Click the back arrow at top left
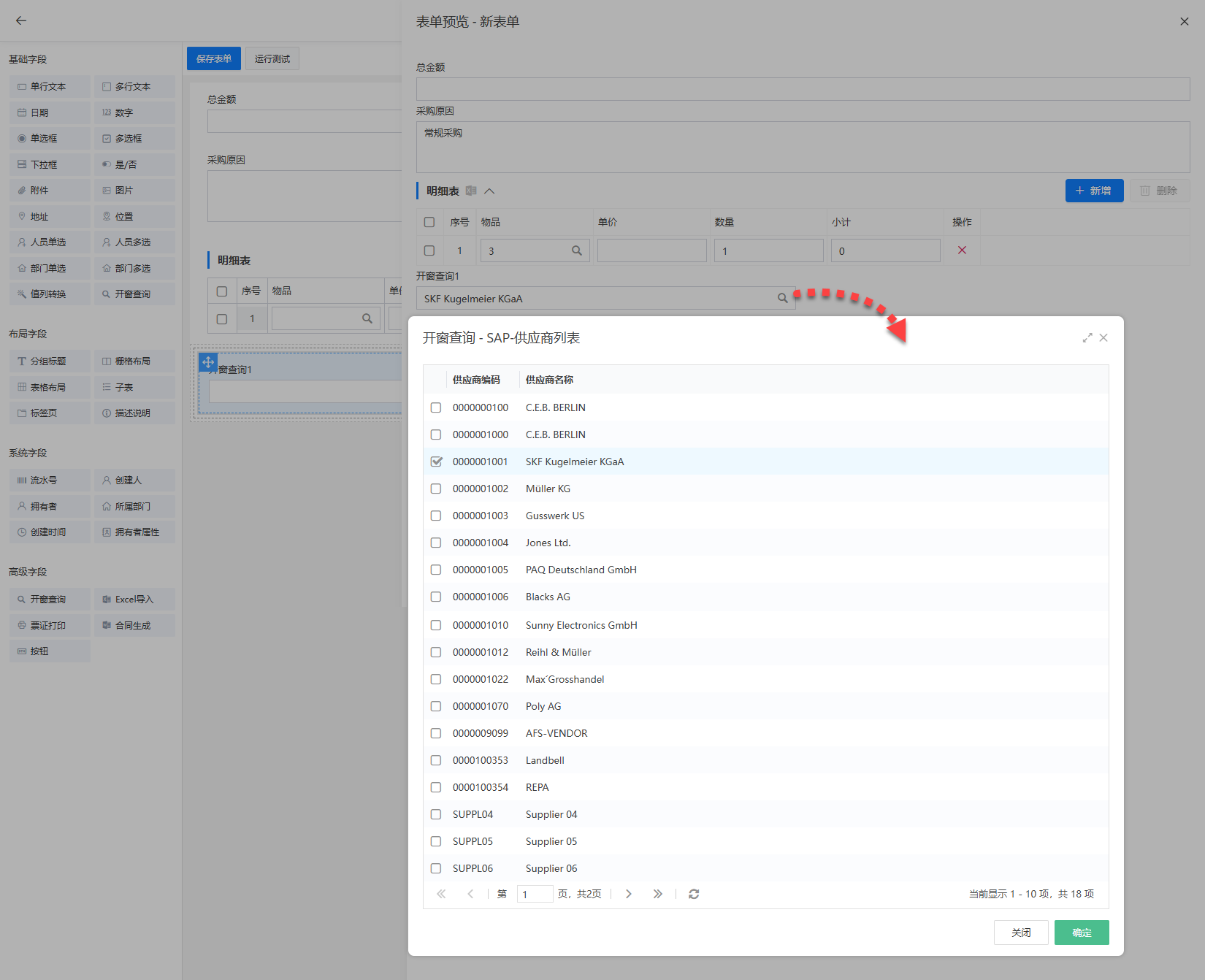 coord(21,20)
